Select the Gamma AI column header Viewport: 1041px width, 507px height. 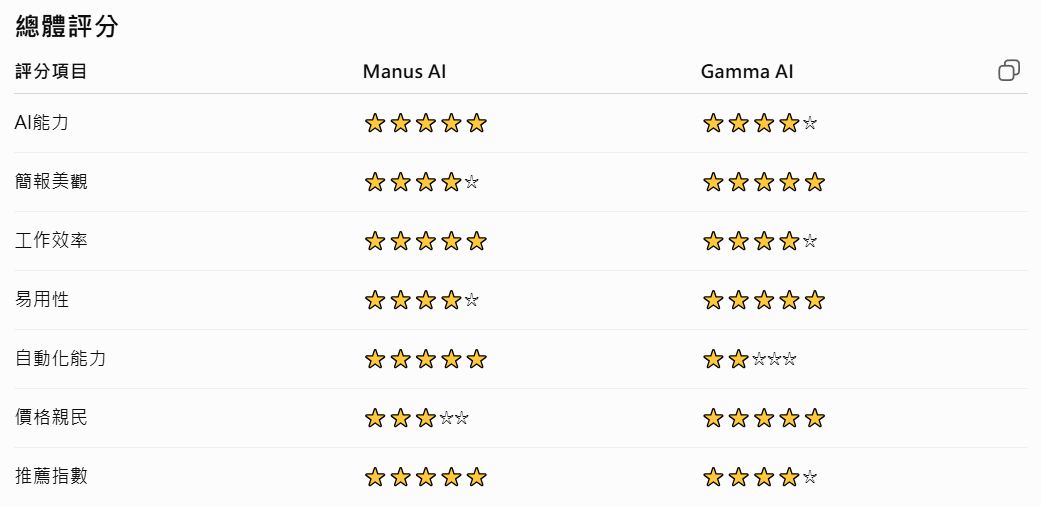click(x=747, y=72)
